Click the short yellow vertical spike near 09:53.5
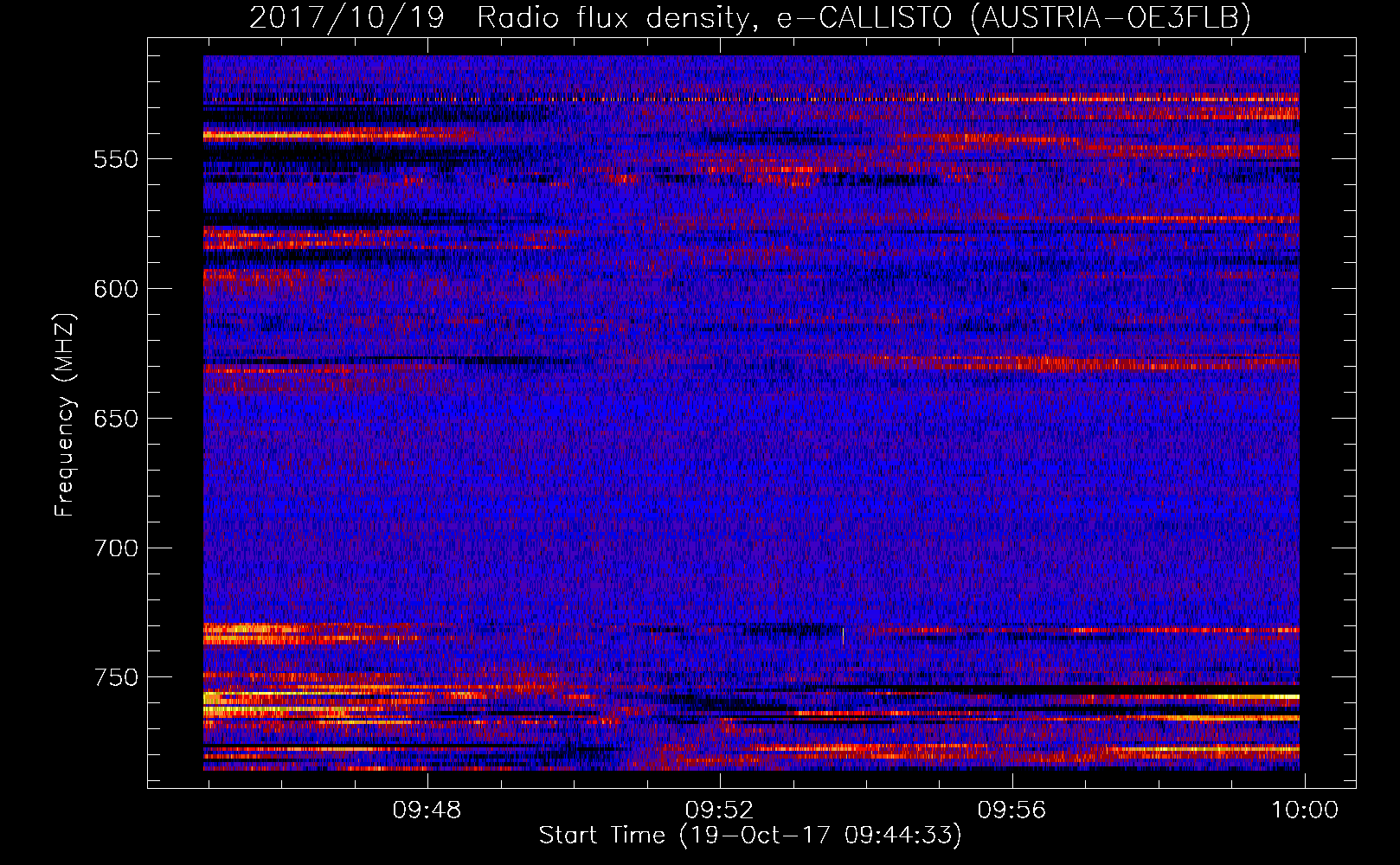 [x=843, y=636]
